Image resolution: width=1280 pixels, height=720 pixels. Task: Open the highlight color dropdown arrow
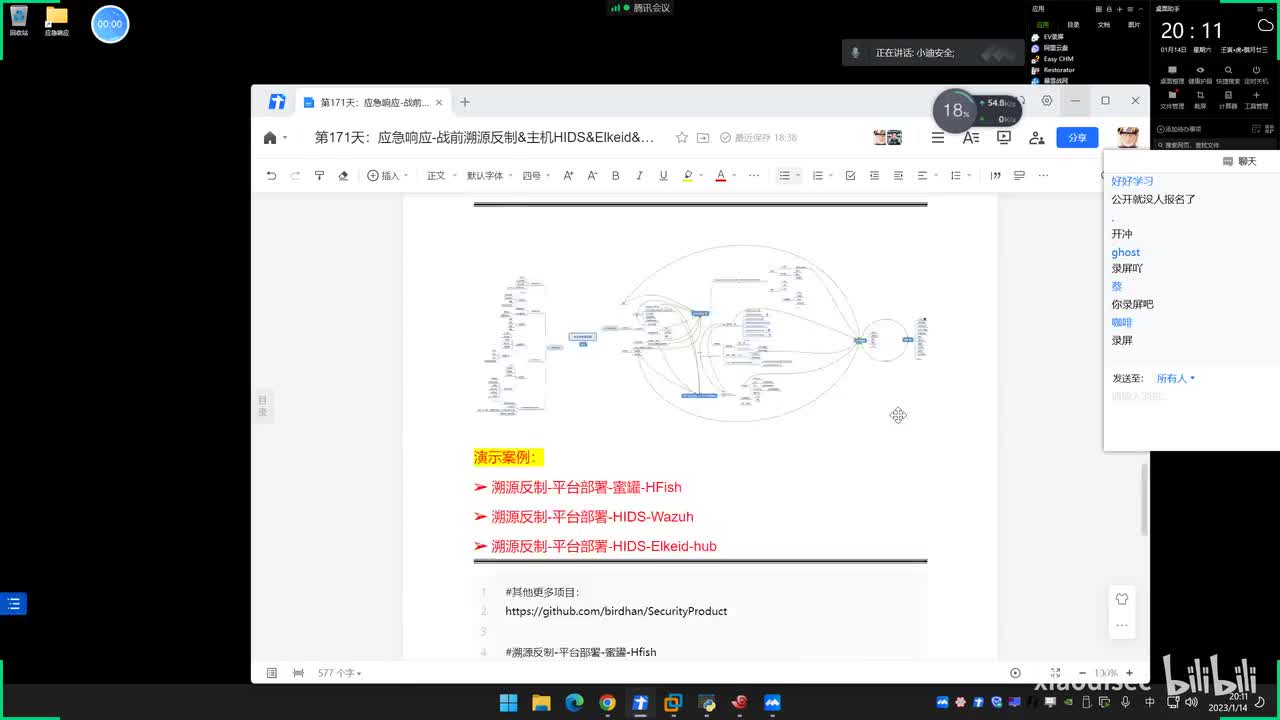[x=700, y=176]
